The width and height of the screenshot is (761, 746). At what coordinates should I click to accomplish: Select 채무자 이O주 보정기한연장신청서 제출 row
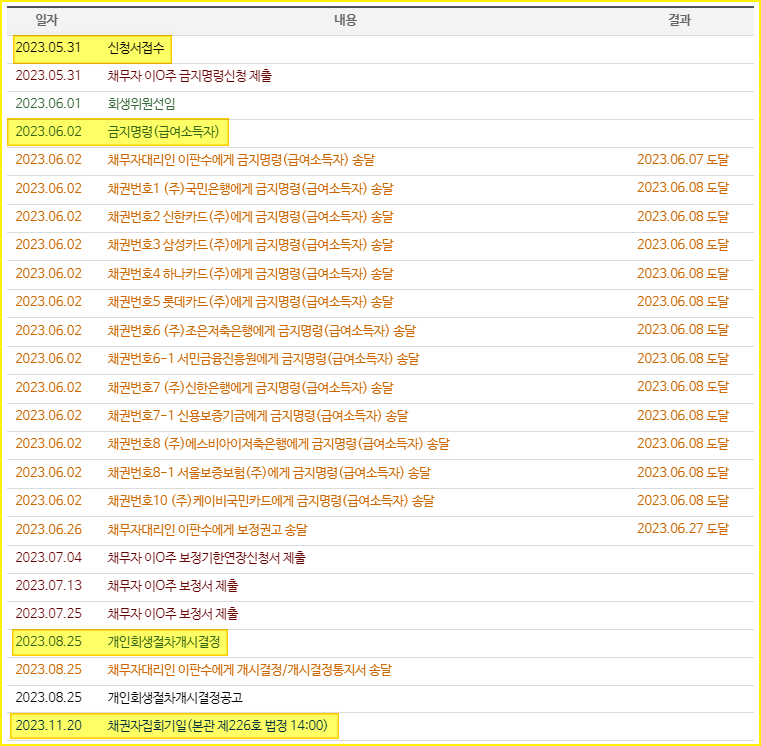(x=380, y=558)
